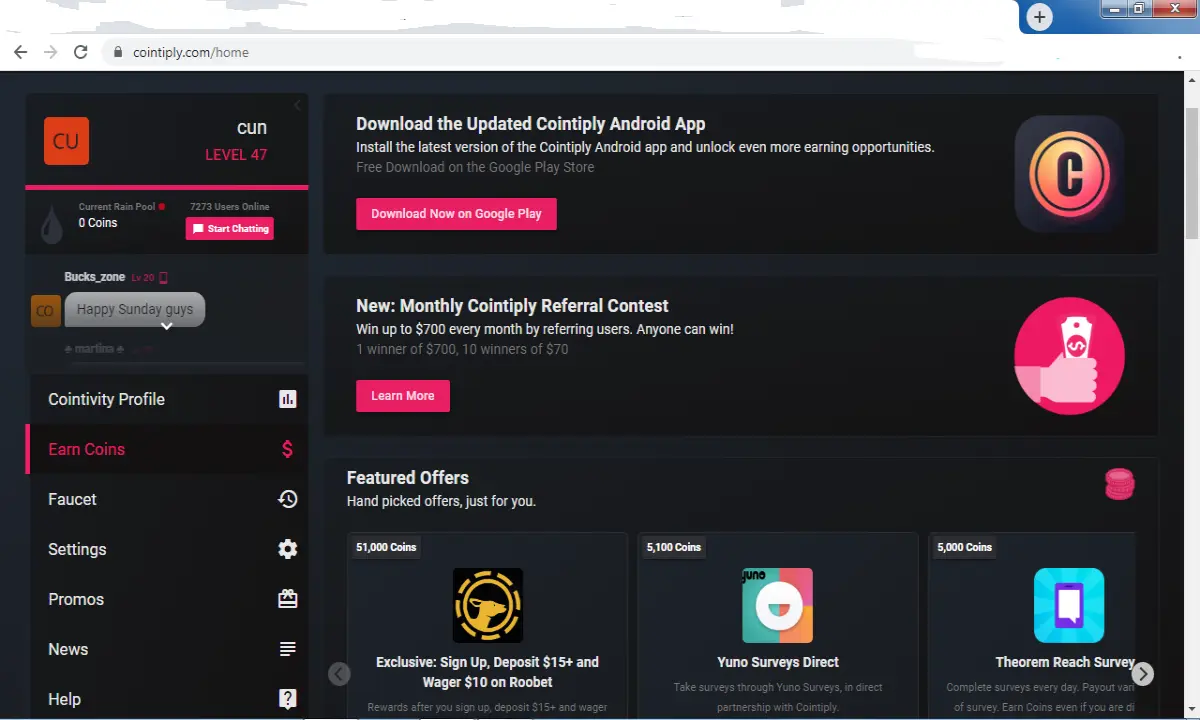Click the Happy Sunday guys chat message
The width and height of the screenshot is (1200, 720).
(135, 309)
